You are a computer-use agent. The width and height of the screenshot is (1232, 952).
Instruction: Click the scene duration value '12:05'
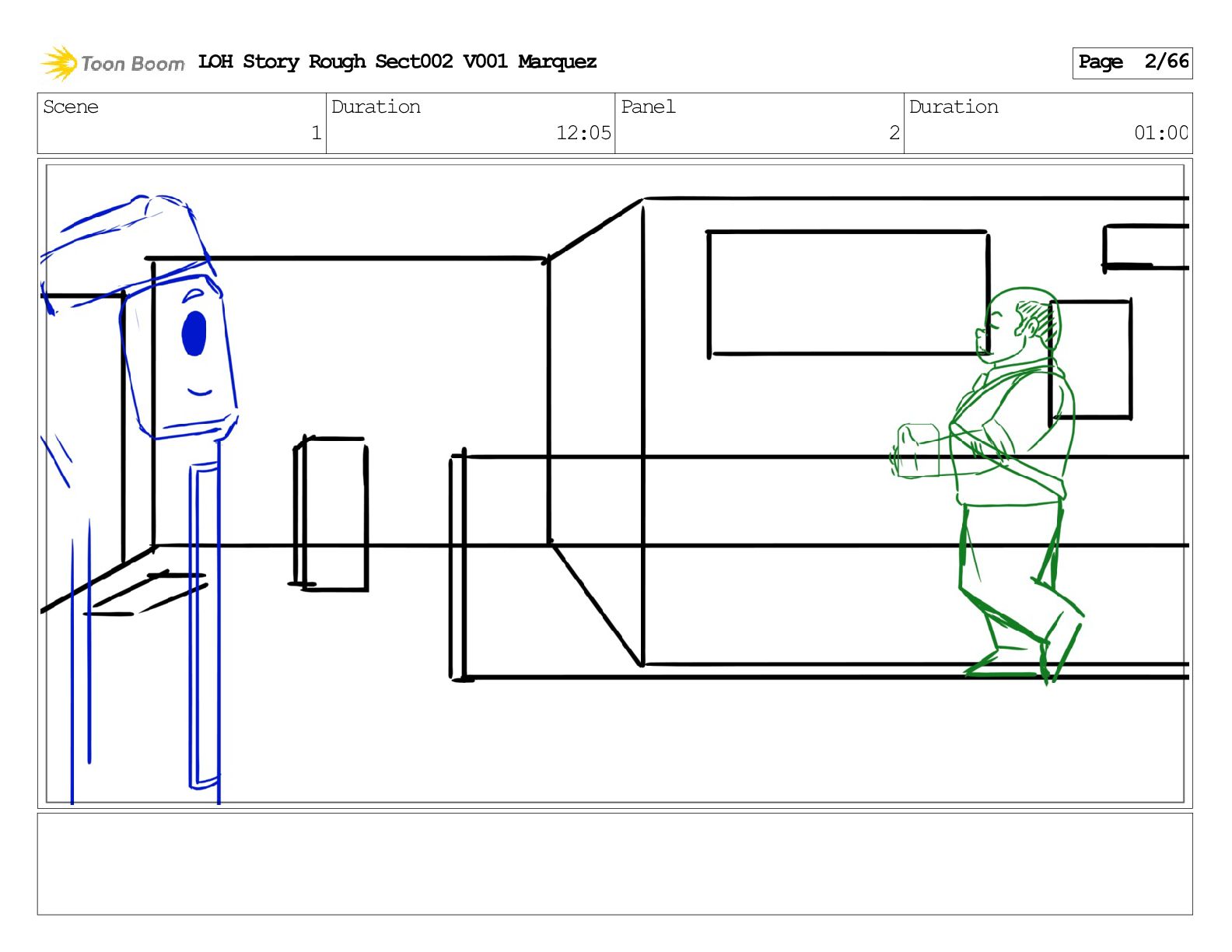click(583, 133)
